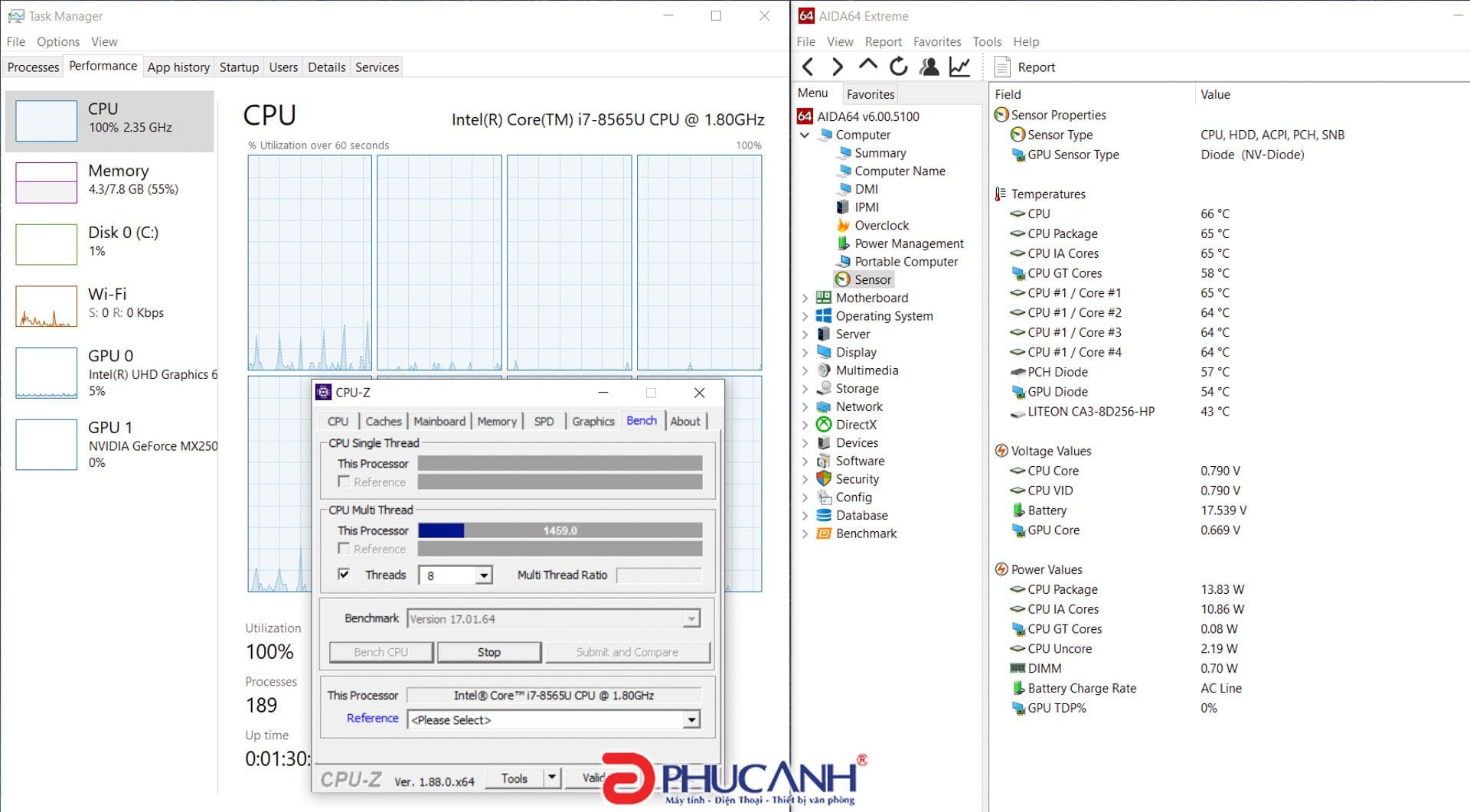The height and width of the screenshot is (812, 1470).
Task: Open Power Management in AIDA64 tree
Action: [x=900, y=243]
